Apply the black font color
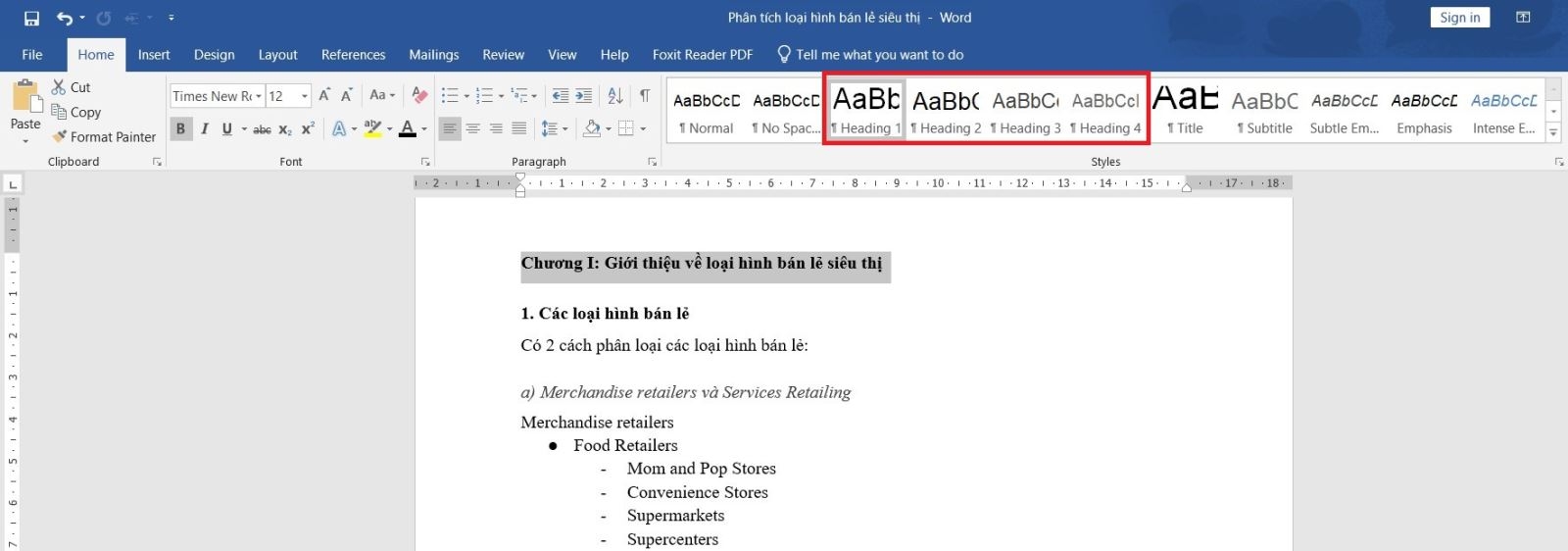1568x551 pixels. pyautogui.click(x=408, y=128)
